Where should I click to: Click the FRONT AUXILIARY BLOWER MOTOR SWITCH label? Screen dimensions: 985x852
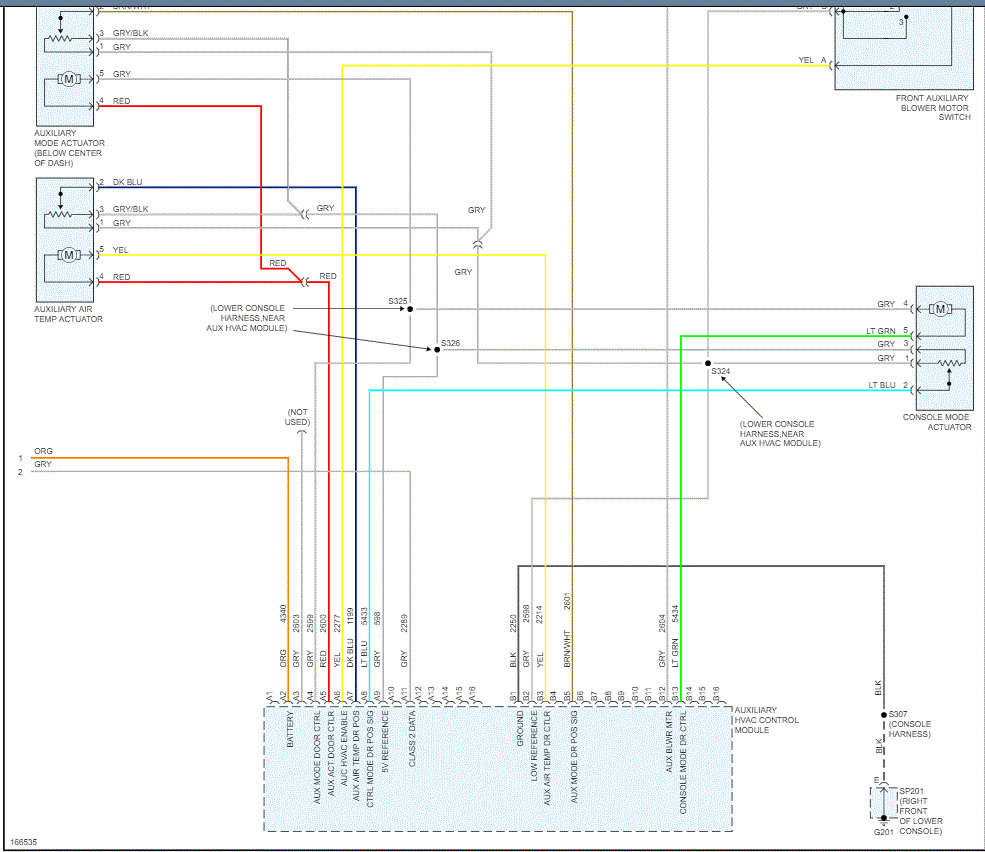933,107
